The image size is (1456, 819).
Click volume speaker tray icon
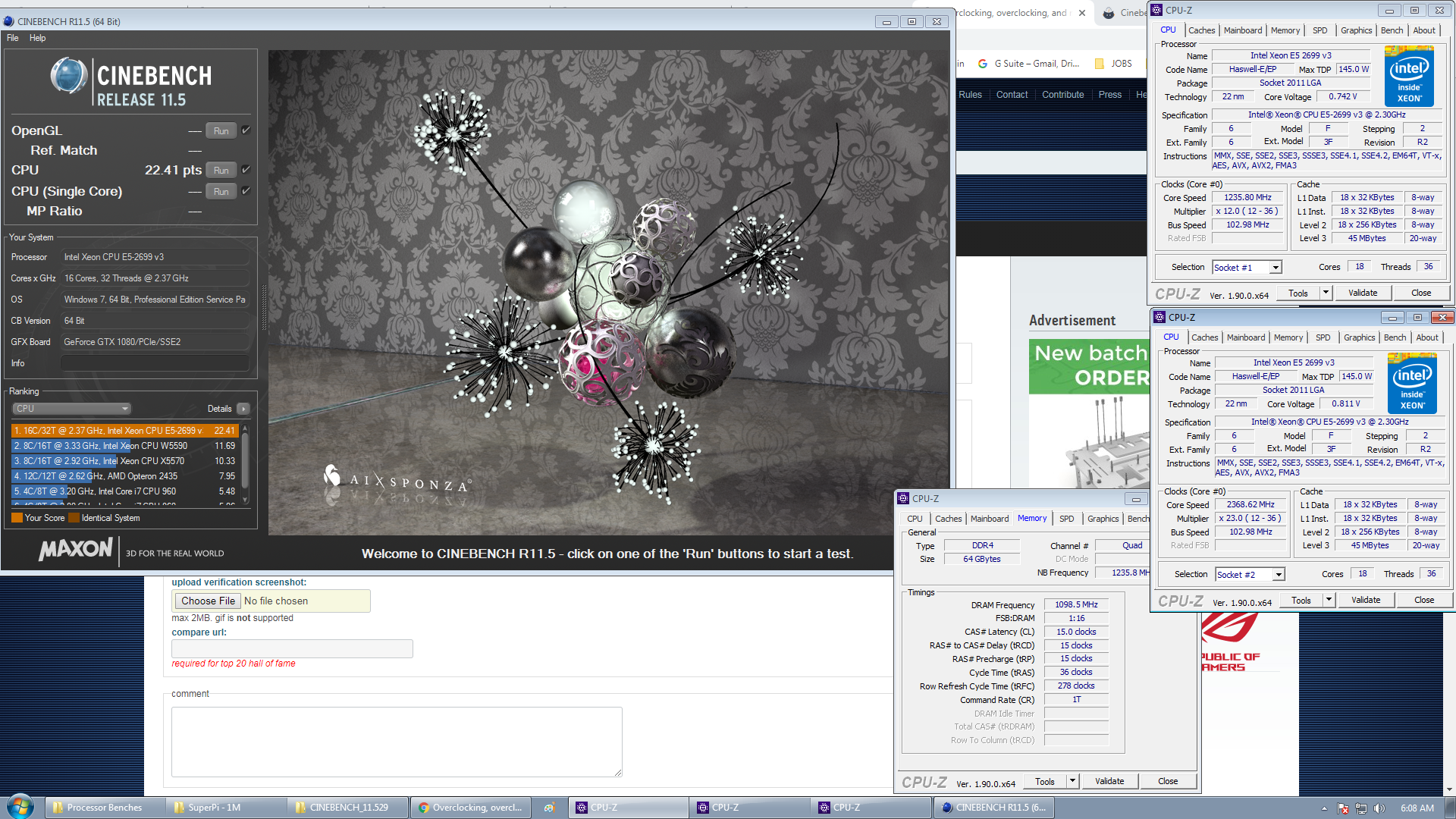1379,808
